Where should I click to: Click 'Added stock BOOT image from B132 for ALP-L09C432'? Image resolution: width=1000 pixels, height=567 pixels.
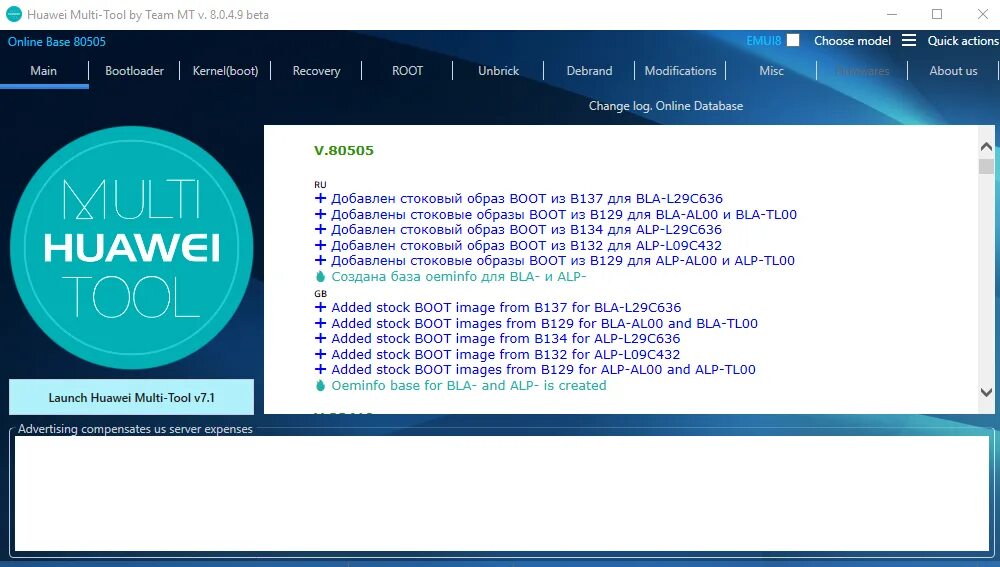tap(505, 354)
